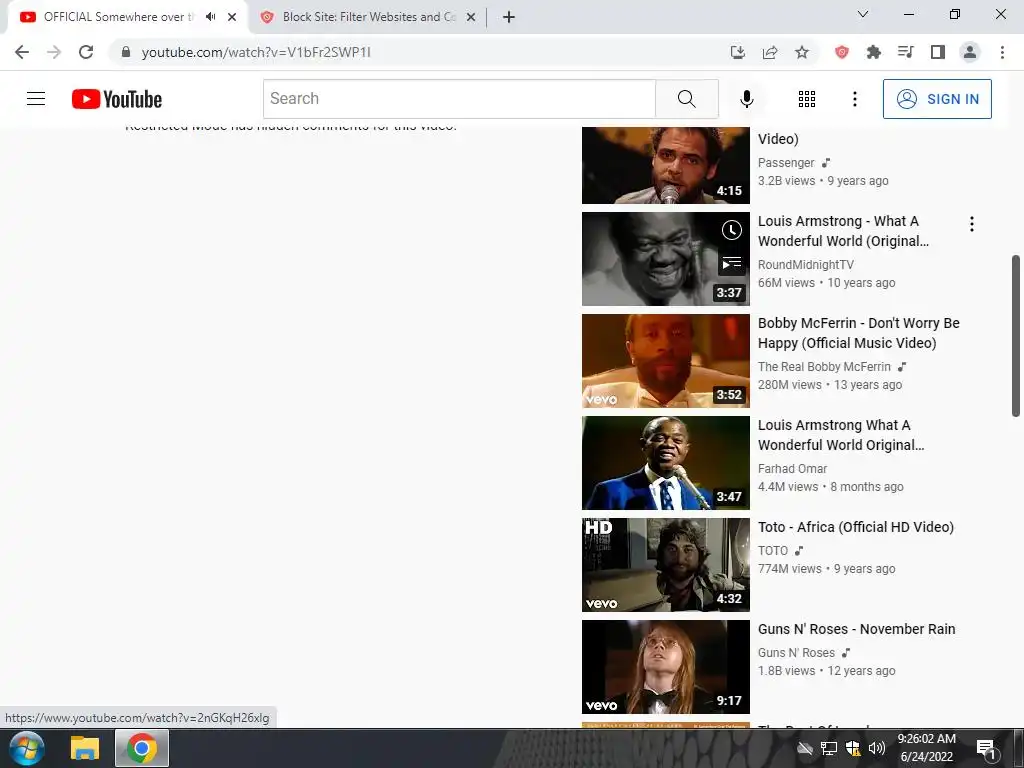1024x768 pixels.
Task: Open the Extensions puzzle piece menu
Action: [x=874, y=52]
